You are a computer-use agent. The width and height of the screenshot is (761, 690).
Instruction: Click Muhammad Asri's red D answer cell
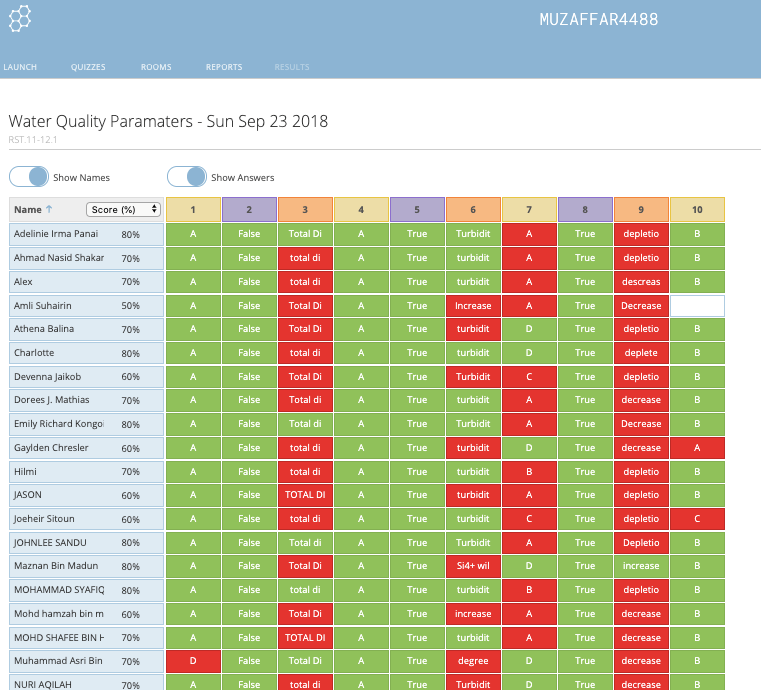(x=193, y=661)
